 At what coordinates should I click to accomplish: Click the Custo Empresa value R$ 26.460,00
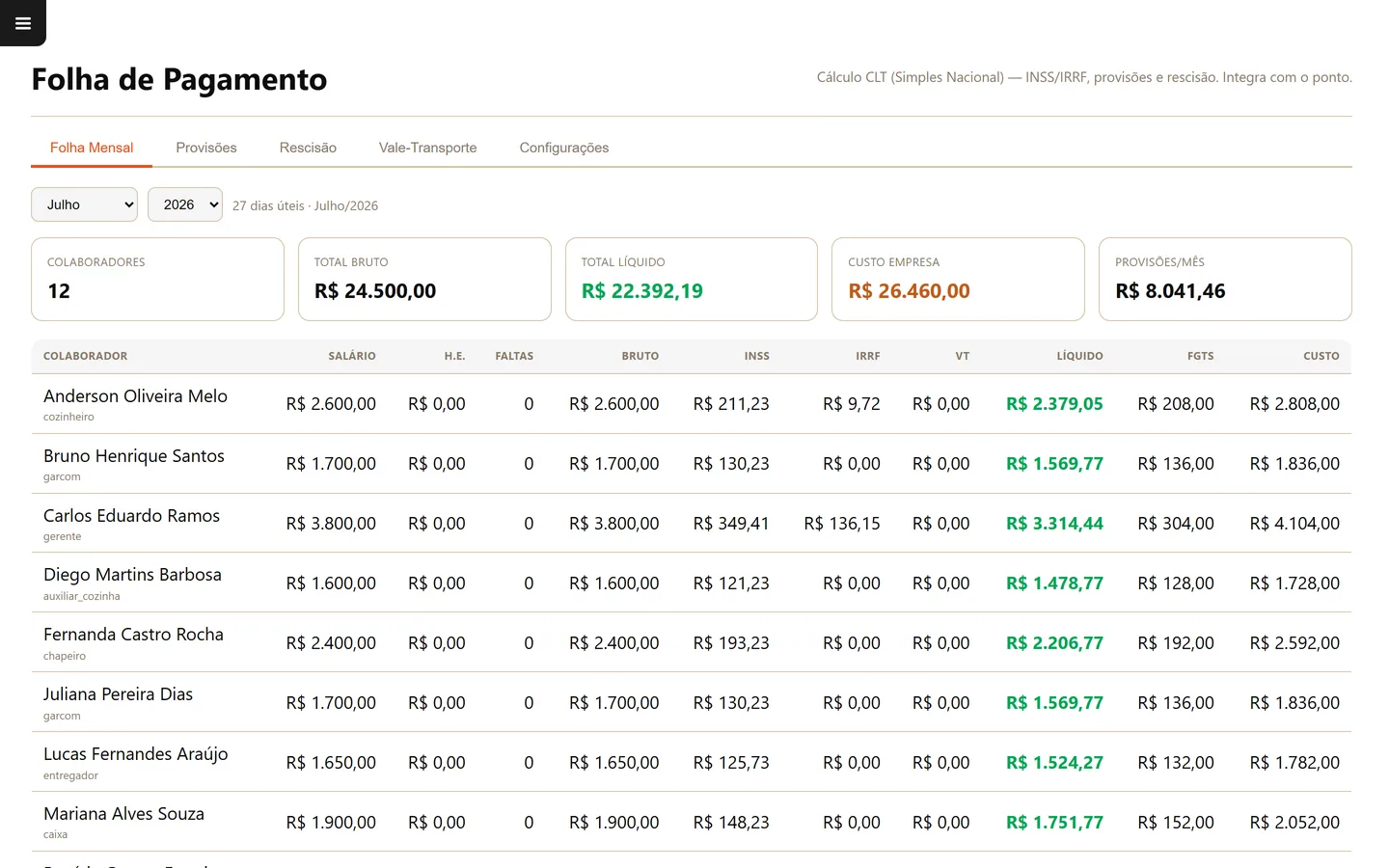(909, 291)
